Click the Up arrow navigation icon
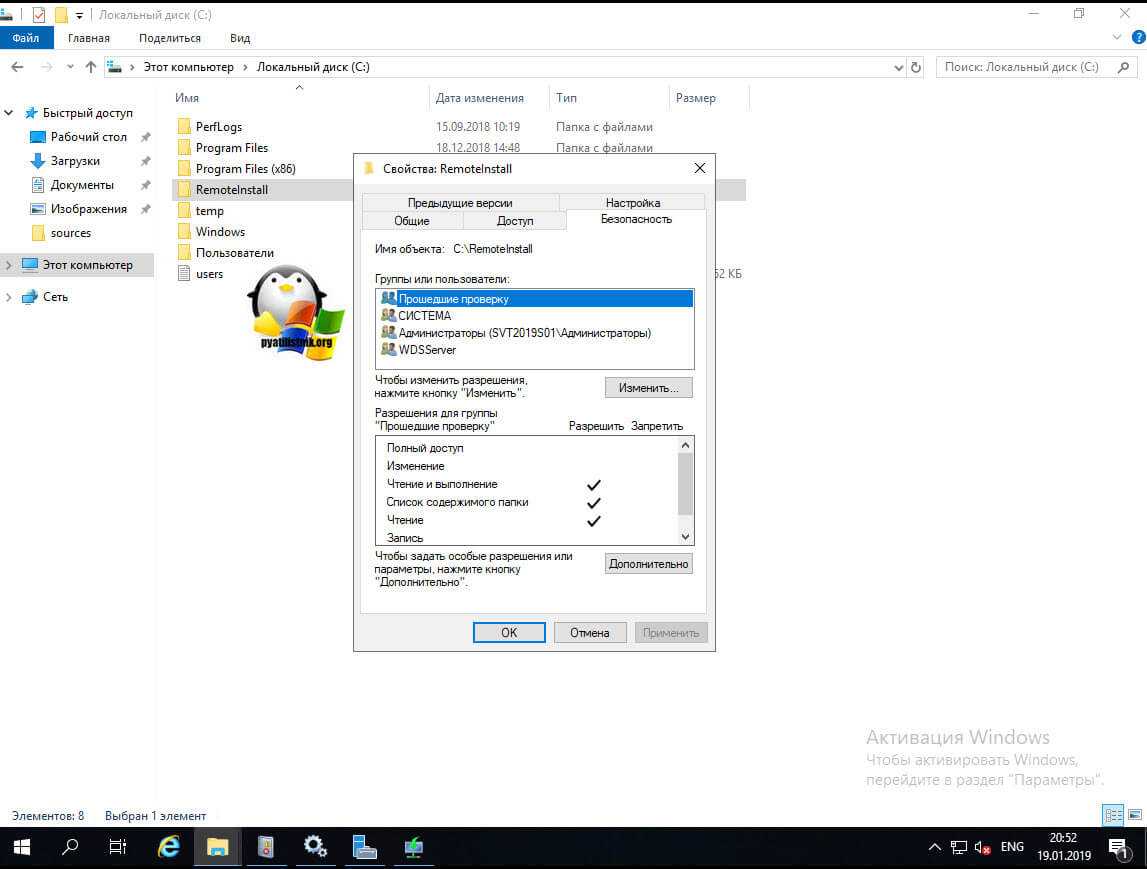This screenshot has height=869, width=1147. [x=91, y=67]
